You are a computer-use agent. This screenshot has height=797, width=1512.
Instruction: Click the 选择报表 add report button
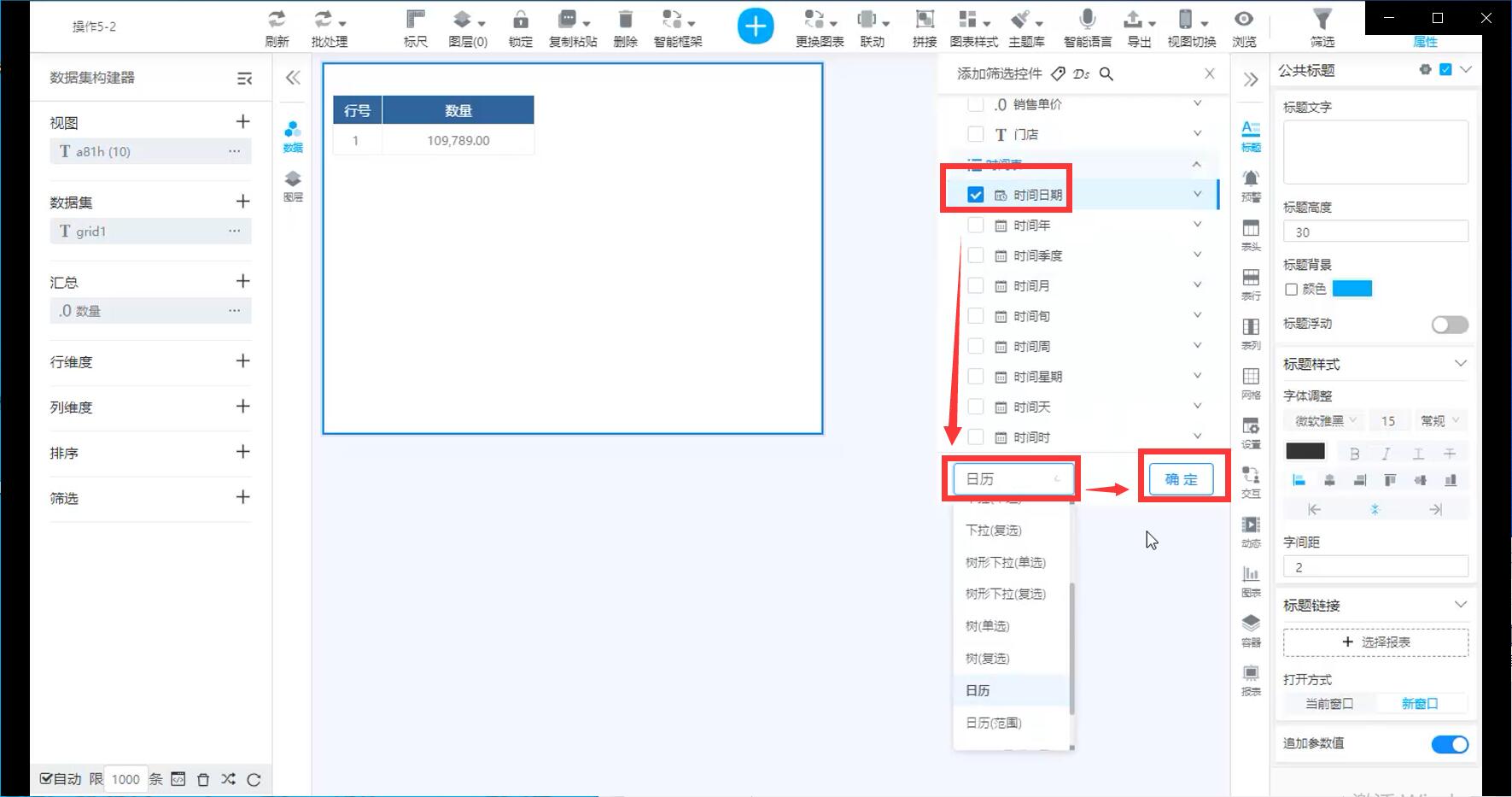coord(1375,642)
